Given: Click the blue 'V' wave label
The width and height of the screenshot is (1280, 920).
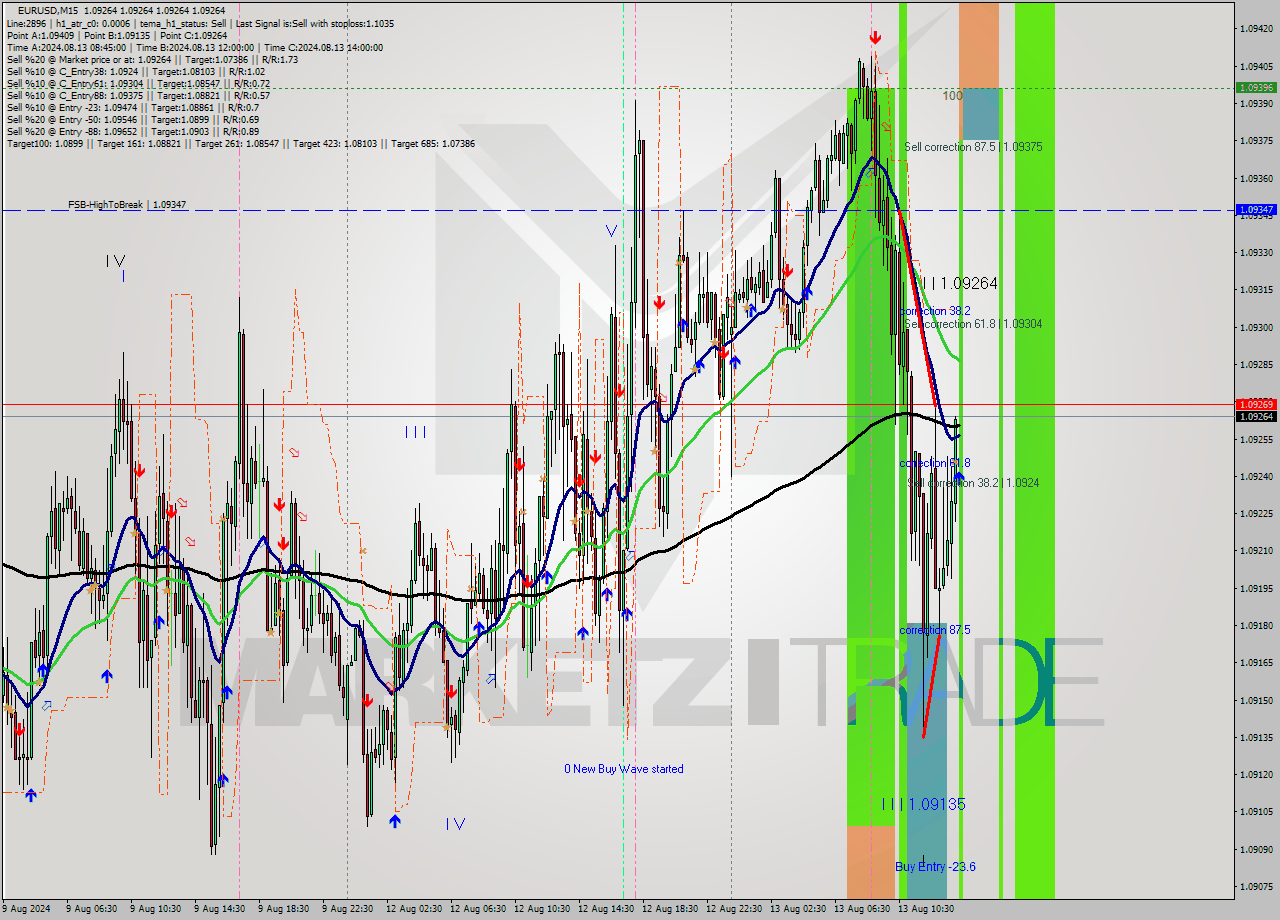Looking at the screenshot, I should [x=611, y=231].
